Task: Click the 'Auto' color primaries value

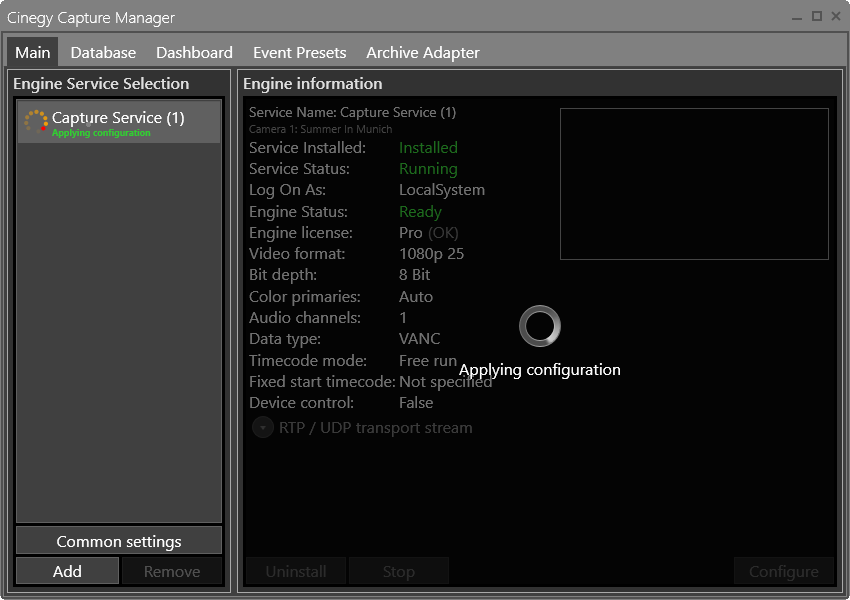Action: [x=416, y=297]
